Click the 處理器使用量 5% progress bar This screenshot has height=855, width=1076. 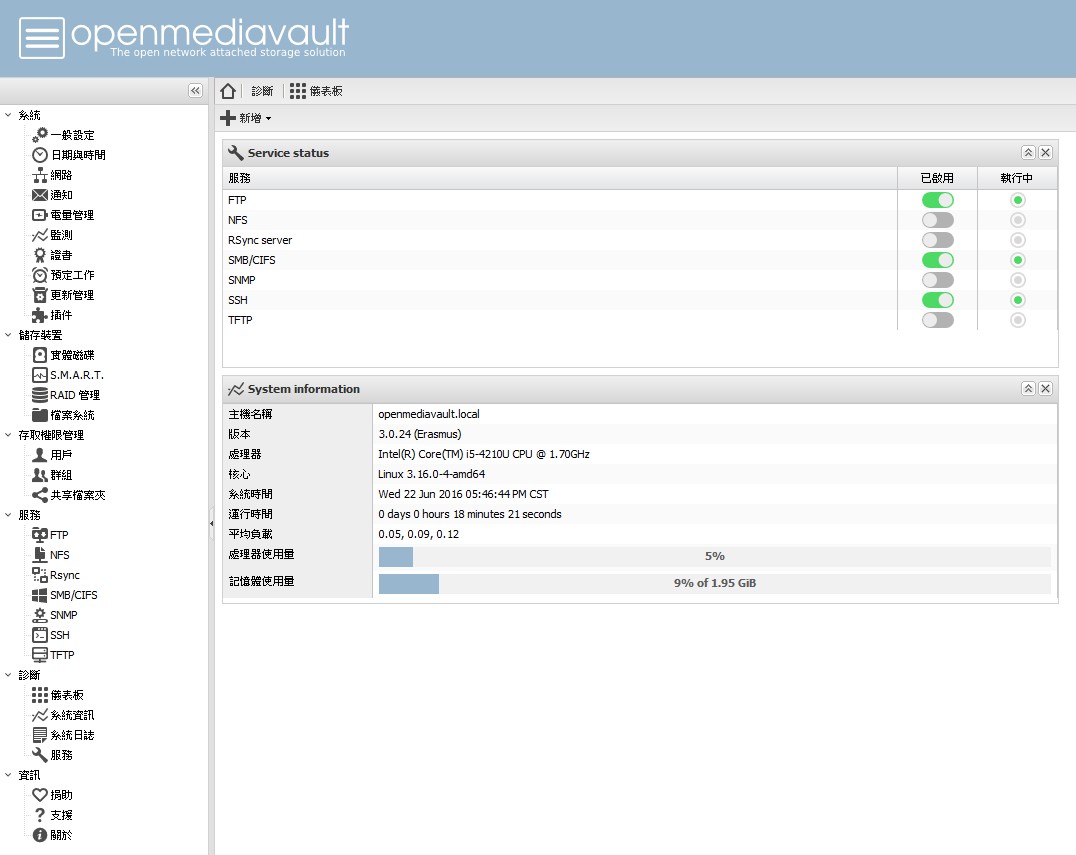[x=714, y=557]
